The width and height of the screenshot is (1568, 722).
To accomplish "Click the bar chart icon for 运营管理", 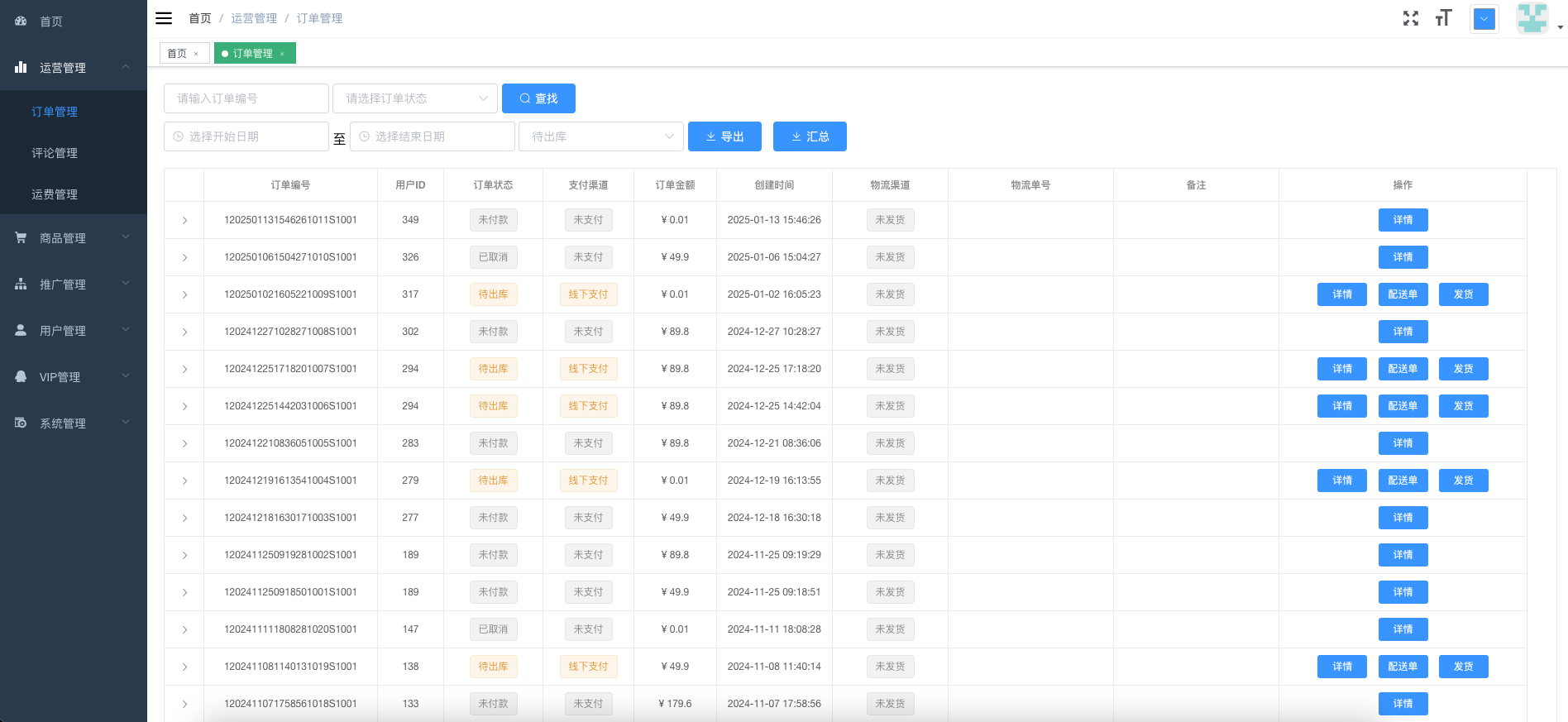I will (x=21, y=67).
